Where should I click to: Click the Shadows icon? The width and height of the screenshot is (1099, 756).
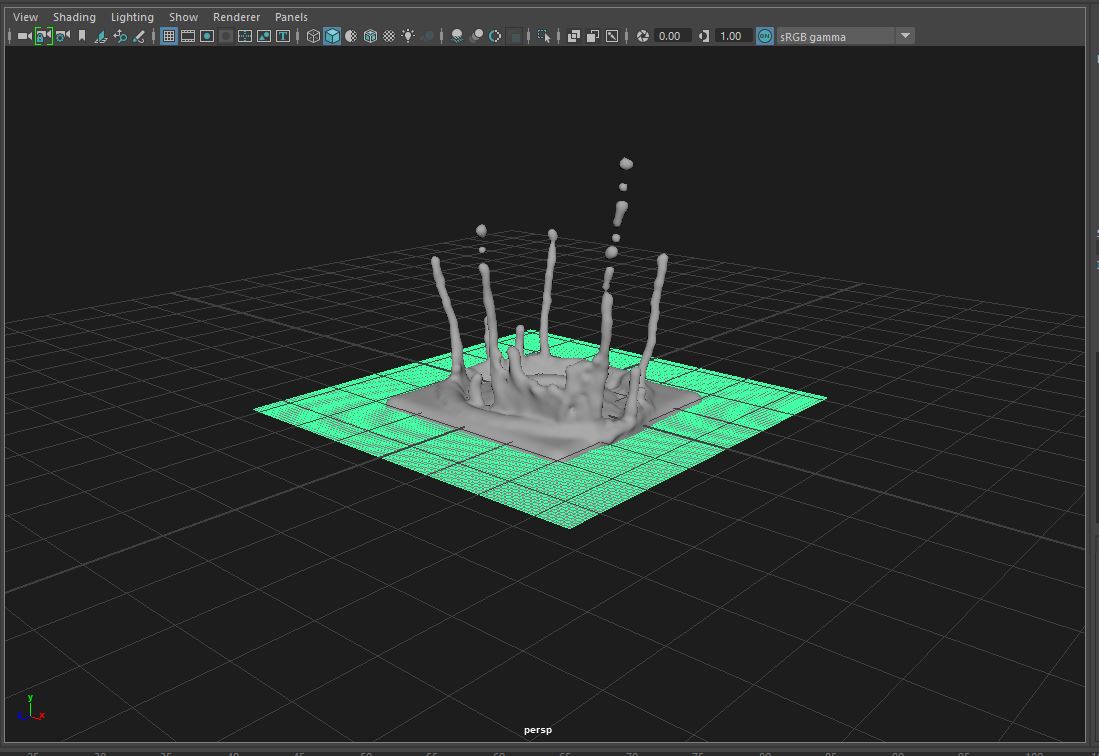[427, 36]
